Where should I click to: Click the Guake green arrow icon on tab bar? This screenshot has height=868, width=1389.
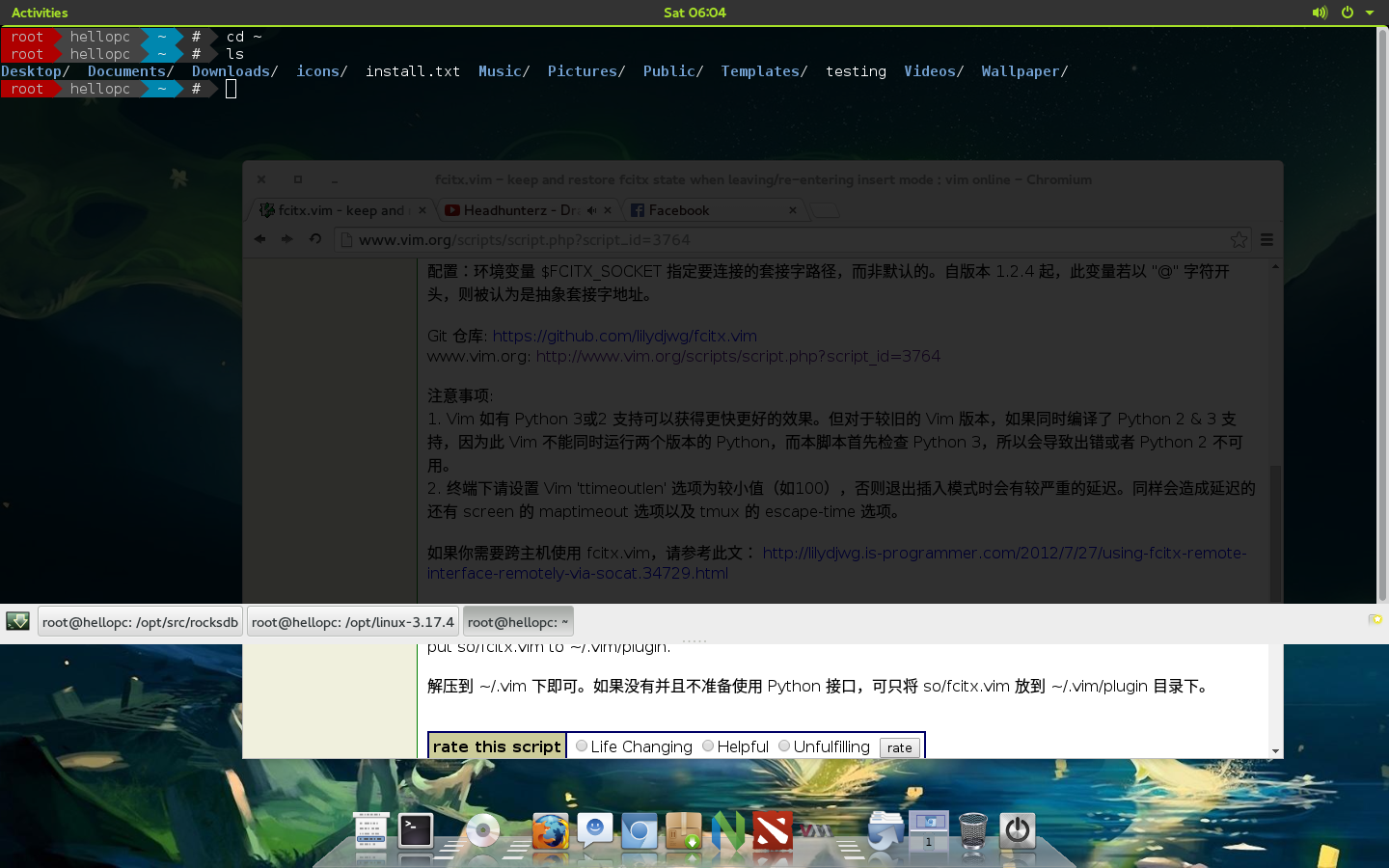[x=17, y=621]
